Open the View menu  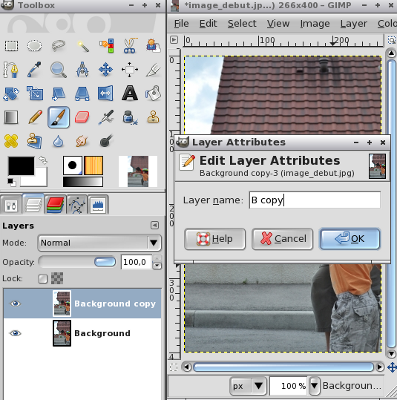click(x=278, y=24)
